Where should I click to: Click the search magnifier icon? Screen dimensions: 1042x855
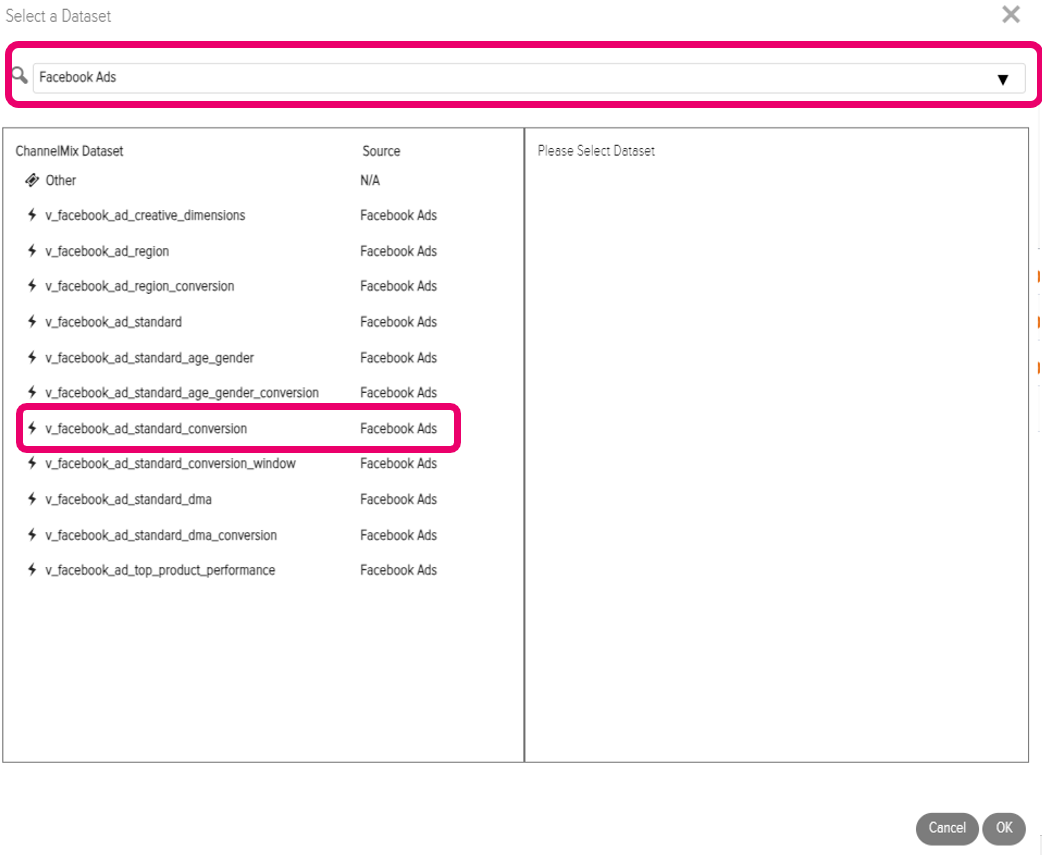pyautogui.click(x=20, y=76)
